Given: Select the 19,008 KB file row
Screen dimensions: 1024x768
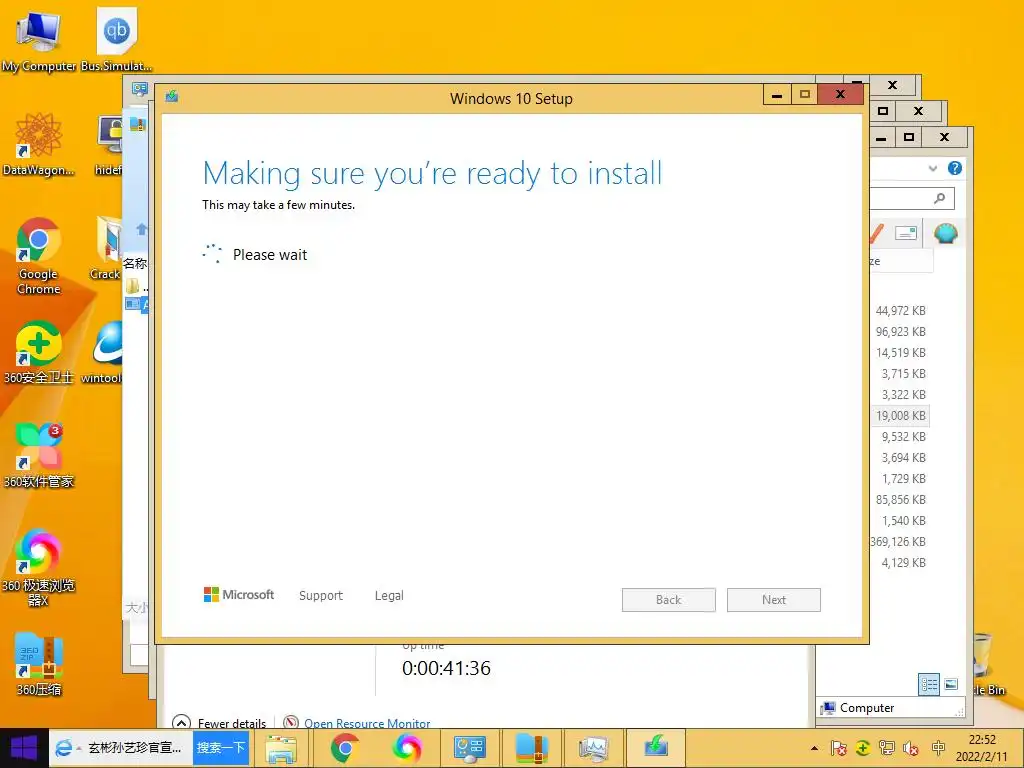Looking at the screenshot, I should [900, 415].
